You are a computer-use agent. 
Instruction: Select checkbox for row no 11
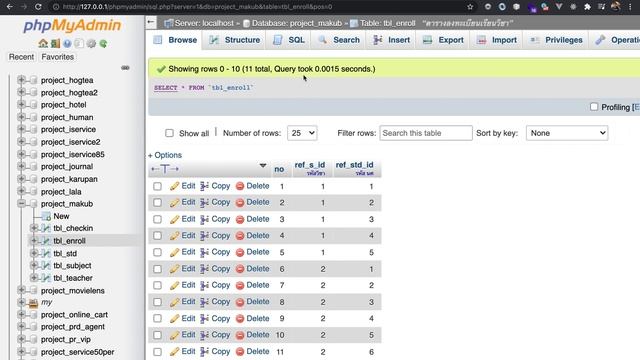(x=158, y=351)
